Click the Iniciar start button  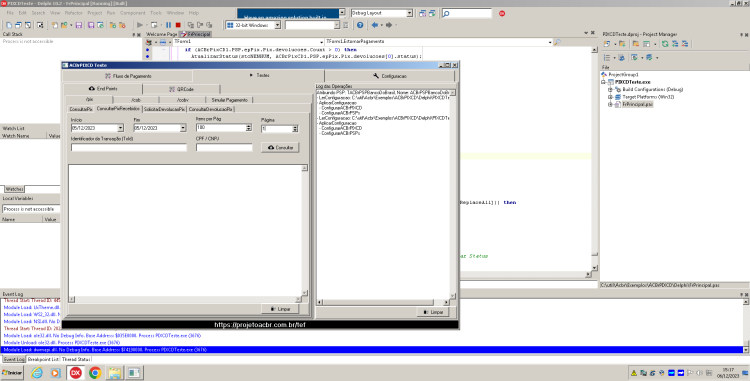pyautogui.click(x=12, y=372)
